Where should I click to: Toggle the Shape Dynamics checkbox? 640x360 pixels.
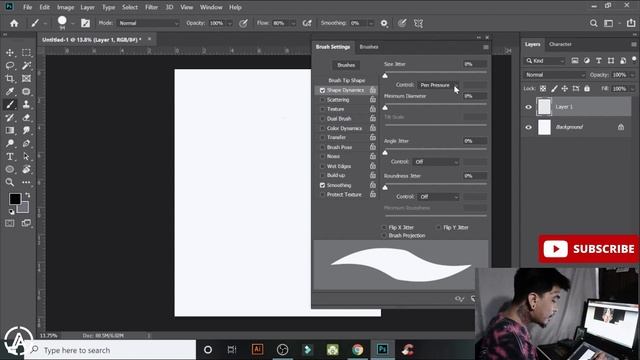tap(322, 90)
